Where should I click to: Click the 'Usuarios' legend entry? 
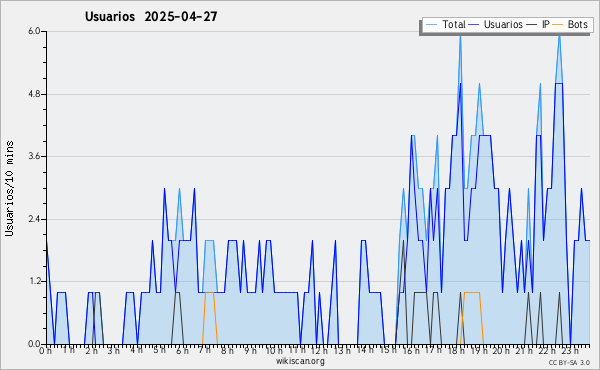click(503, 24)
